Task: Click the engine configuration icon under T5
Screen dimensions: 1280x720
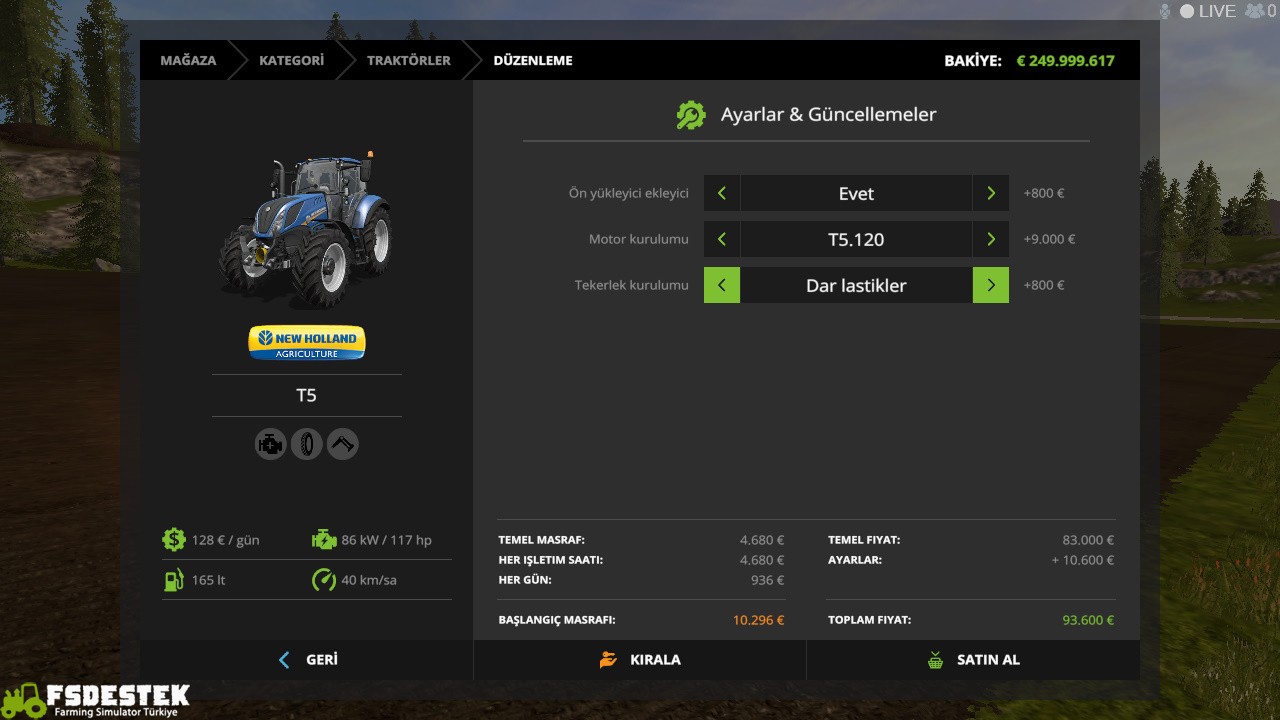Action: tap(270, 444)
